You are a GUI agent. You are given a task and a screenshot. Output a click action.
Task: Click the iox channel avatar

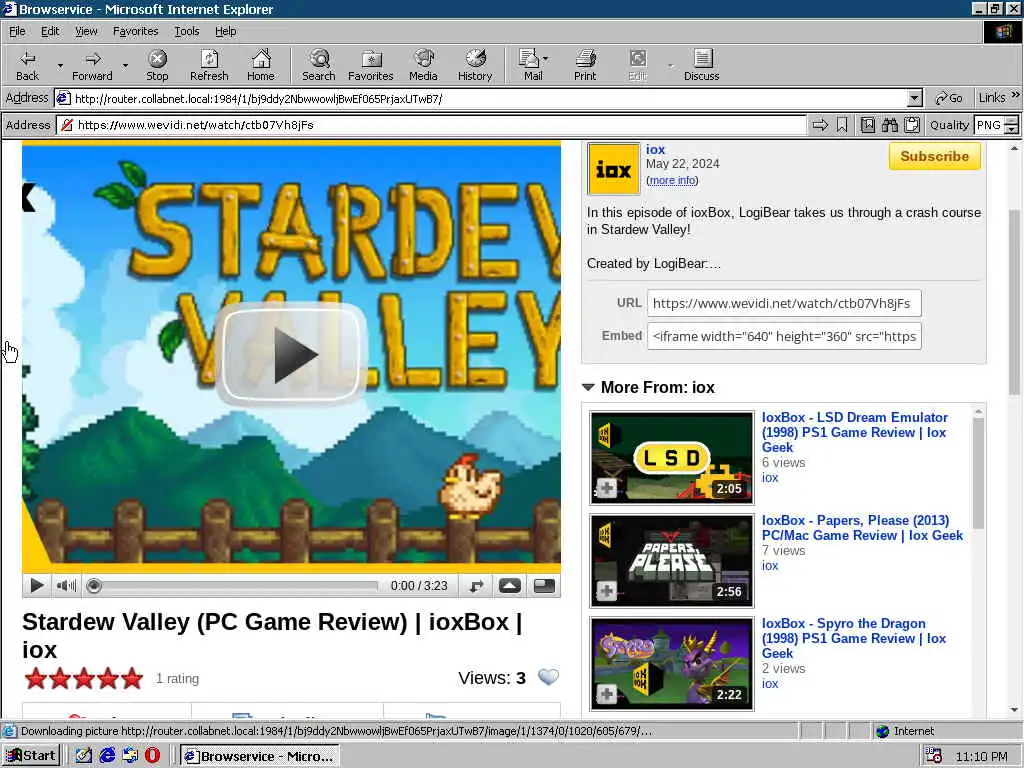pos(613,169)
